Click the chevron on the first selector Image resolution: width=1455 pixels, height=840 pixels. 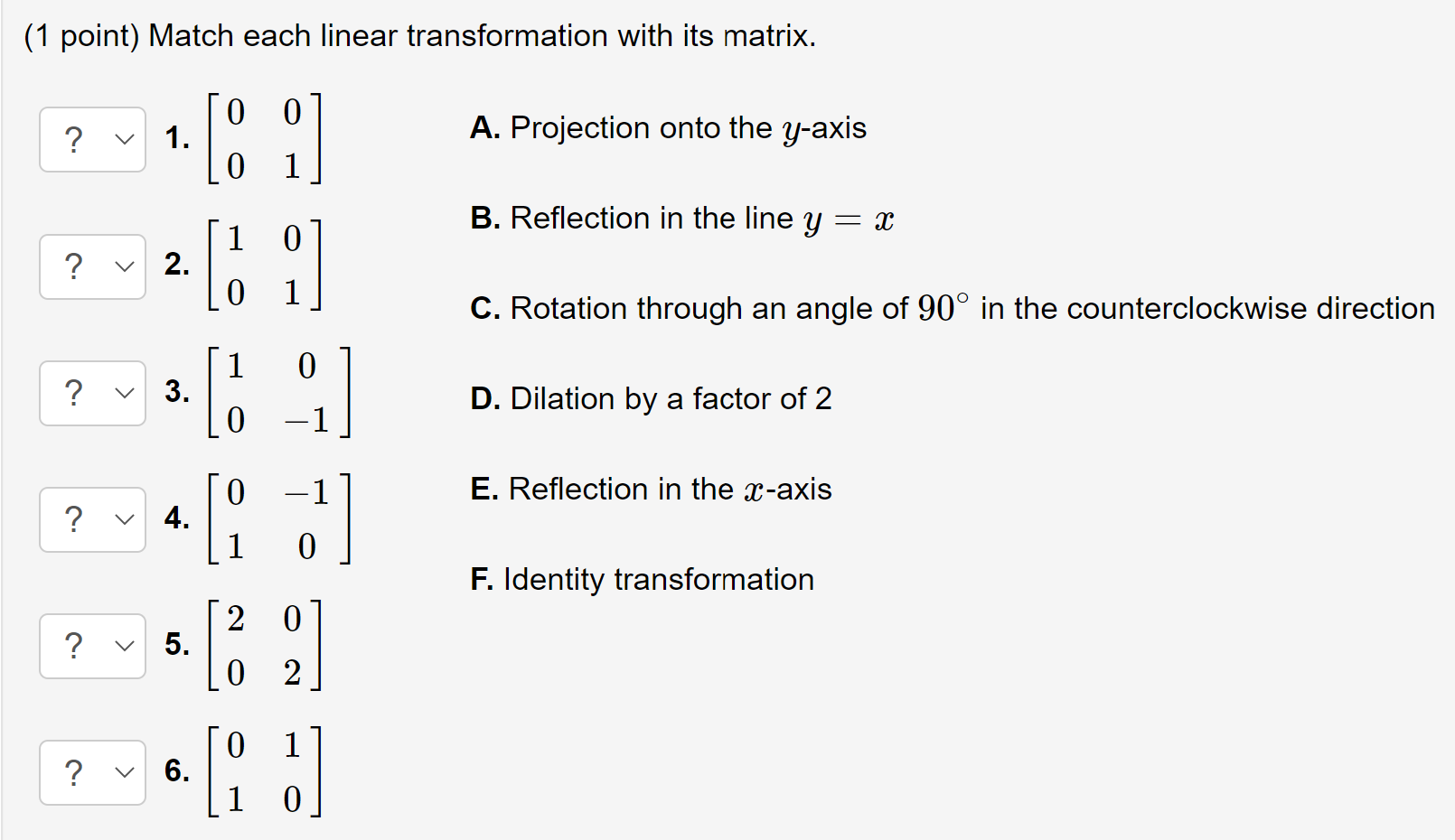coord(123,138)
